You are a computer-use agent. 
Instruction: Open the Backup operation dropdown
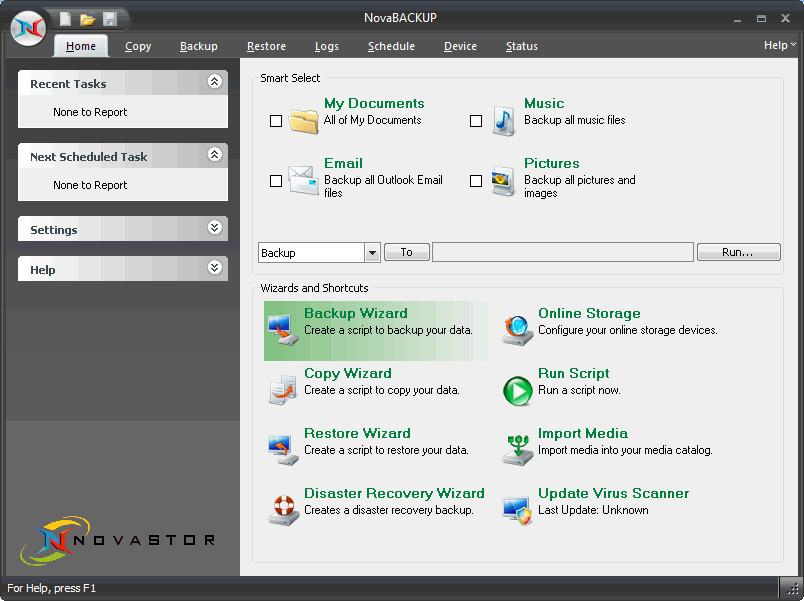coord(372,253)
